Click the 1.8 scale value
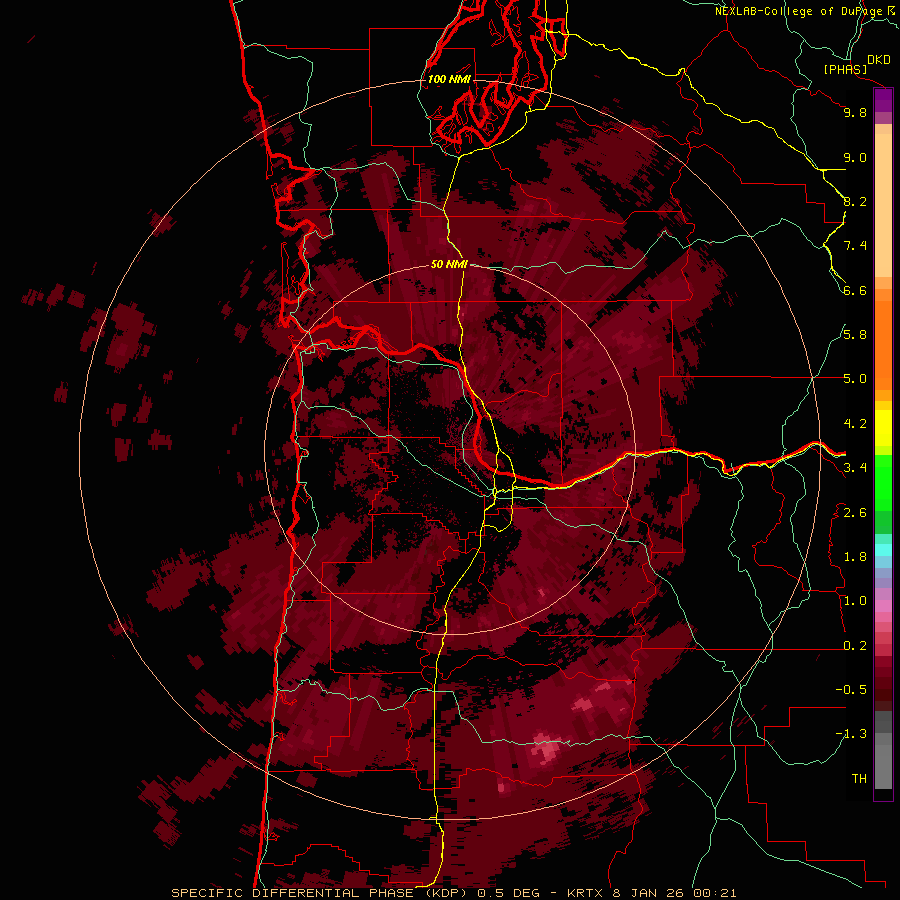Image resolution: width=900 pixels, height=900 pixels. pyautogui.click(x=855, y=557)
